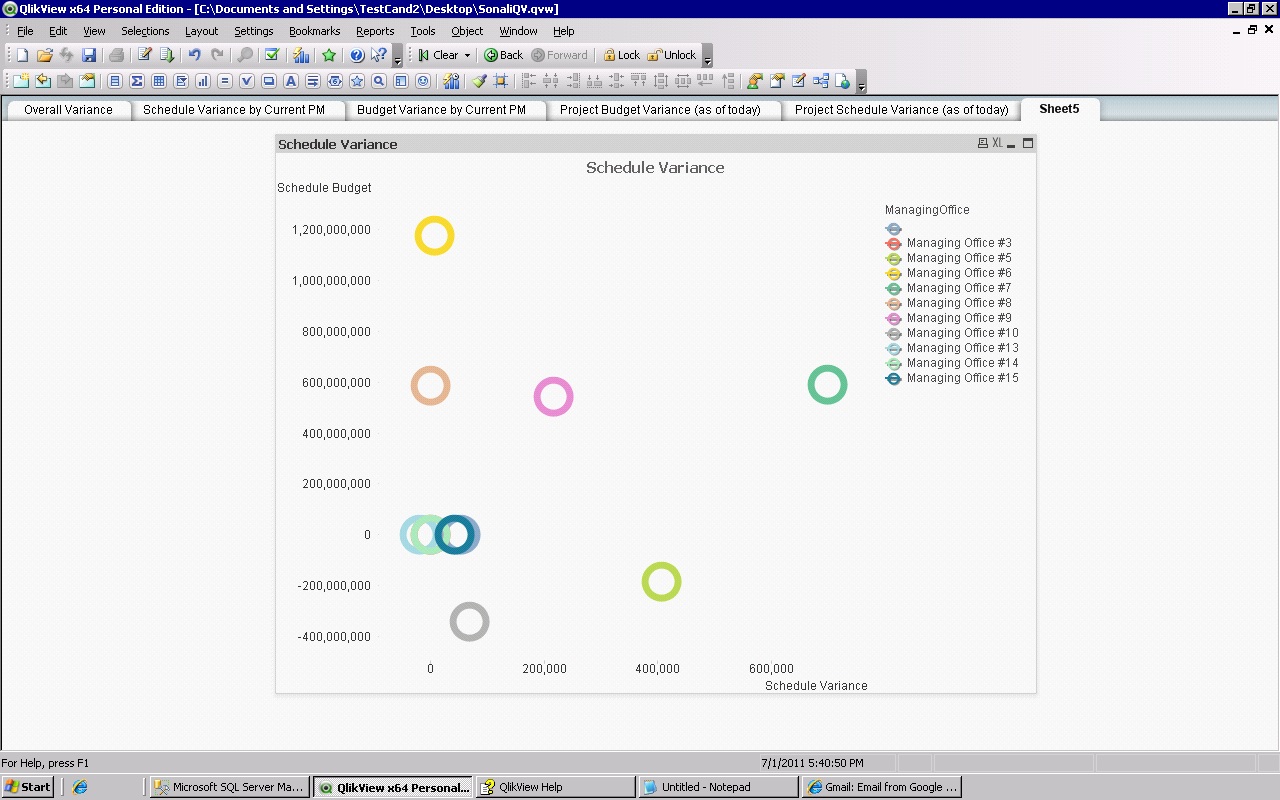The height and width of the screenshot is (800, 1280).
Task: Open the Clear button dropdown
Action: pos(467,55)
